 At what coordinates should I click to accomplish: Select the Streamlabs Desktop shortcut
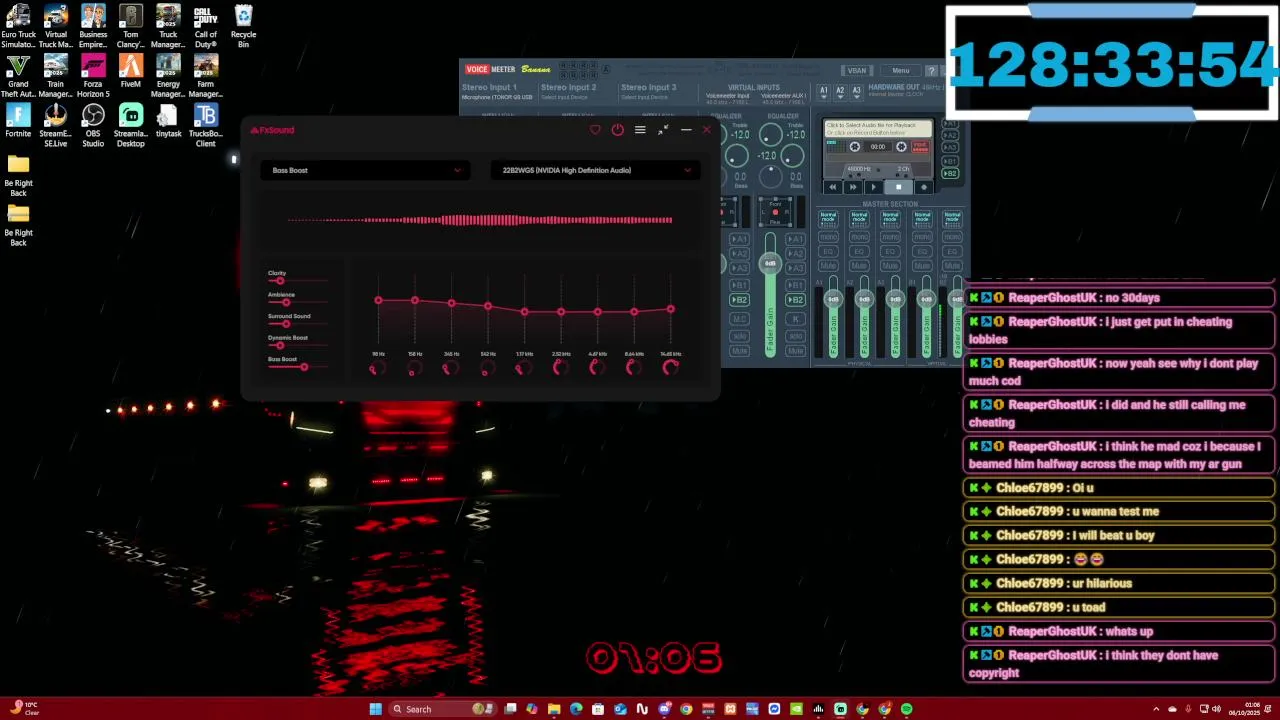131,125
